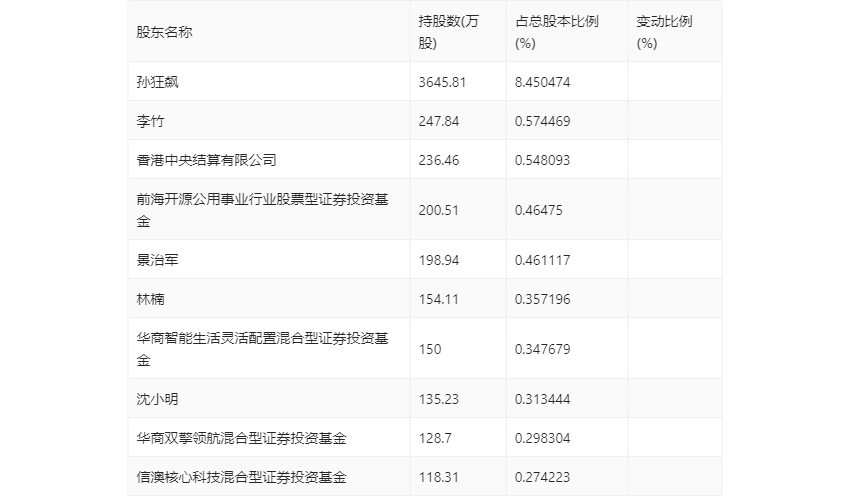Select 香港中央结算有限公司 row name
850x496 pixels.
point(207,160)
